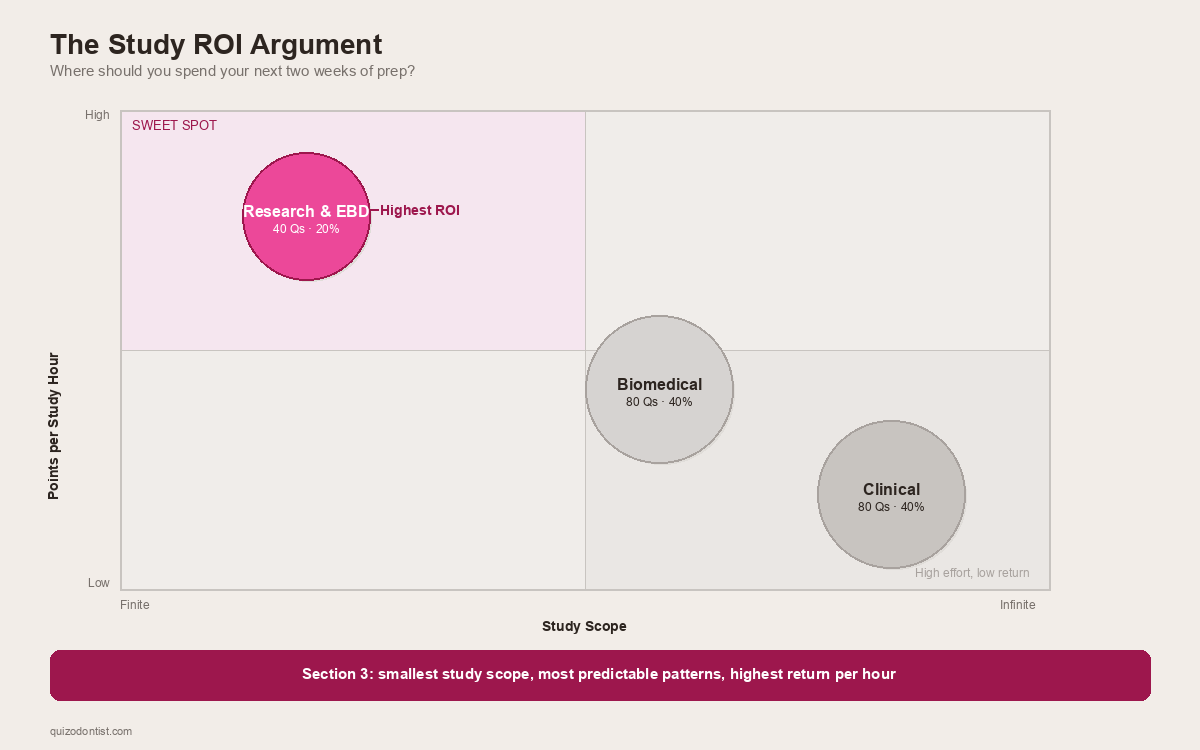
Task: Click the "SWEET SPOT" quadrant label
Action: pyautogui.click(x=174, y=126)
